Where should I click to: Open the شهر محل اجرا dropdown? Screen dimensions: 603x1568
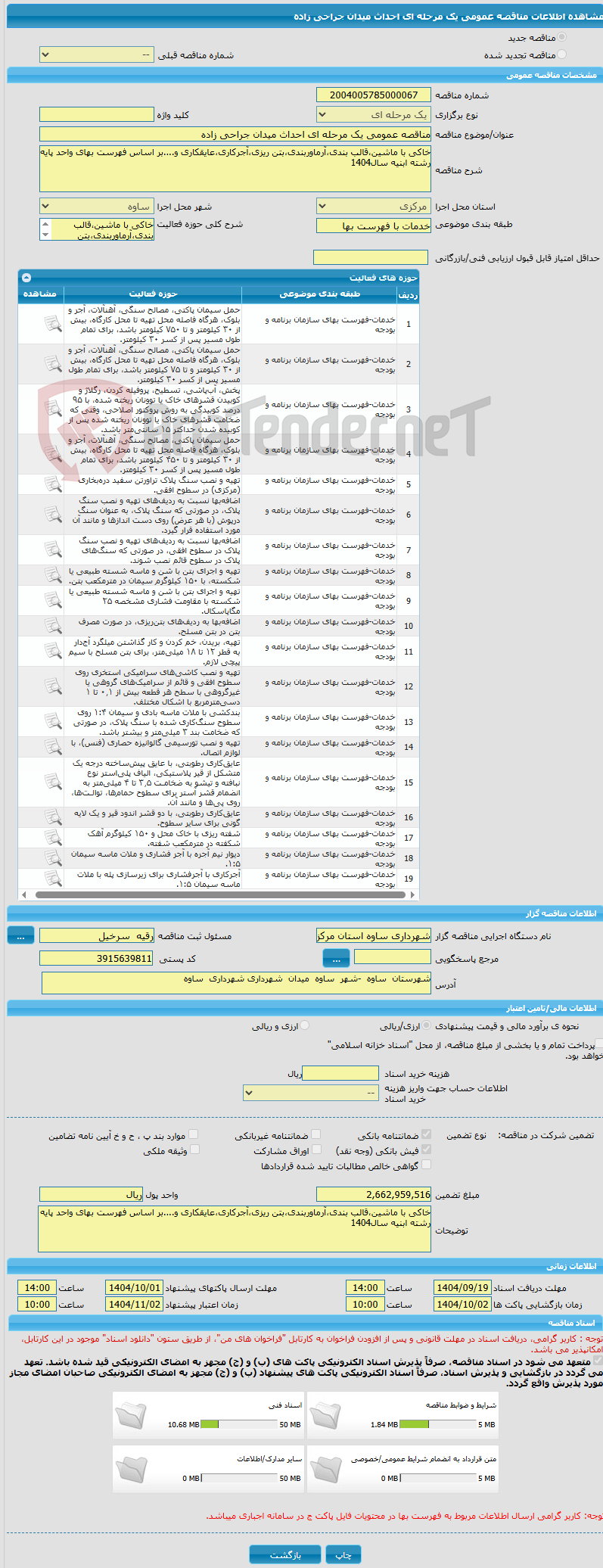[x=97, y=207]
